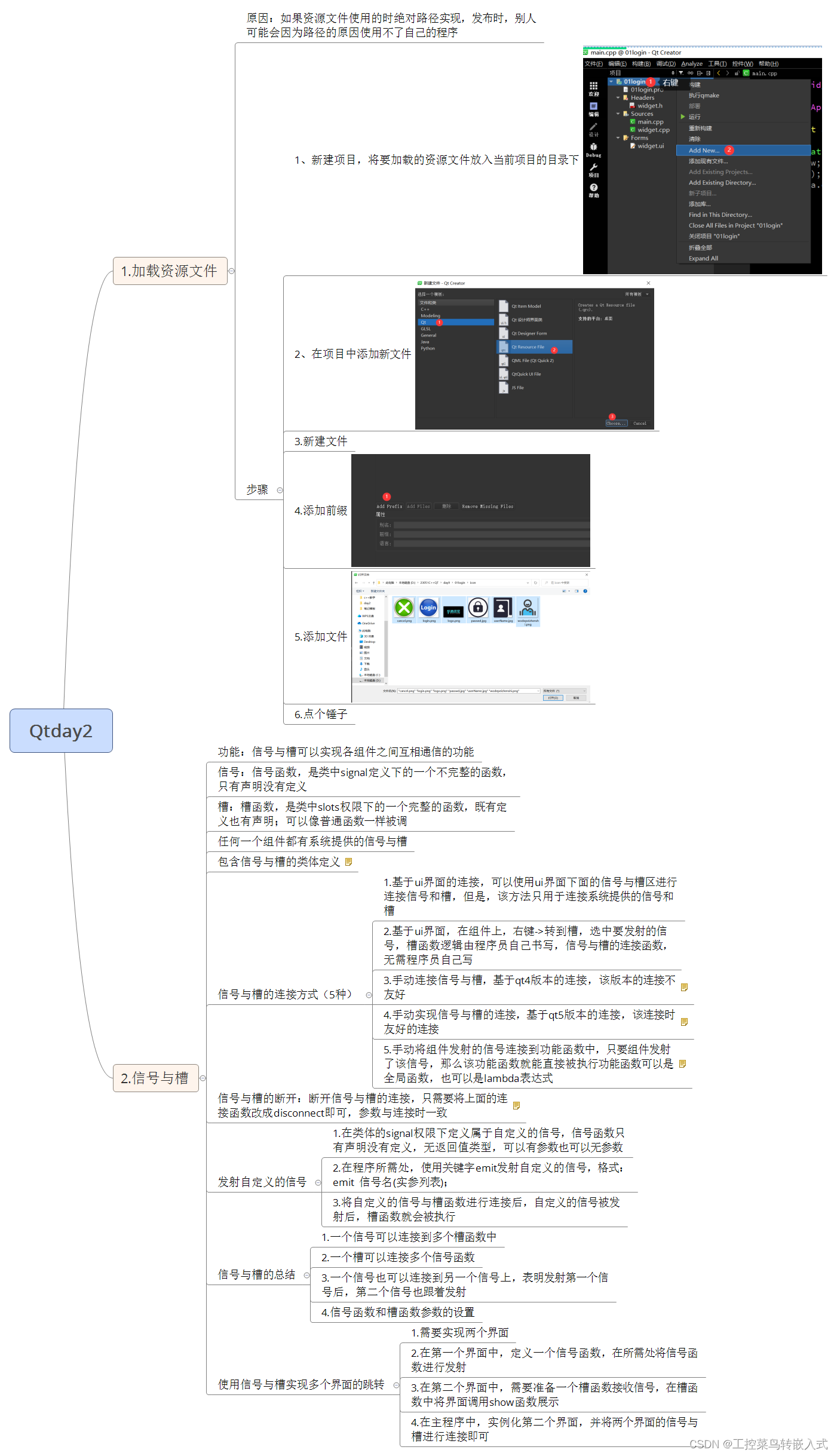Open the note icon beside 3.手动连接信号与槽

[685, 987]
